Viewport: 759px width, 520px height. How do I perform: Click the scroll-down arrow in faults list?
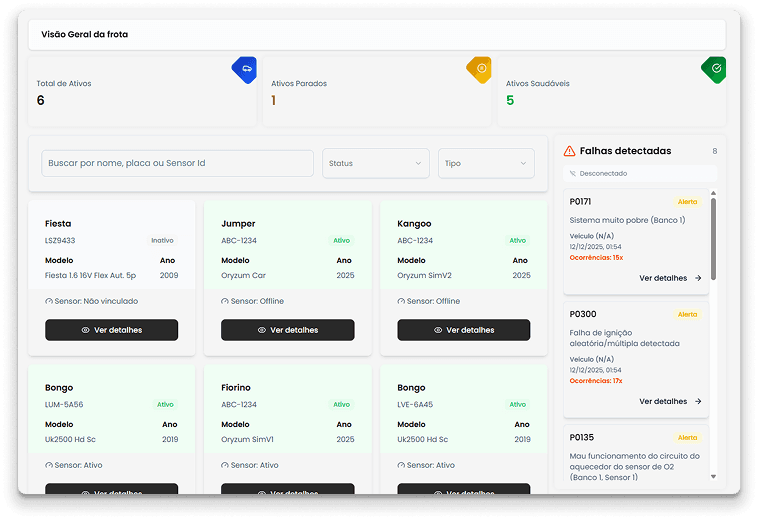pyautogui.click(x=713, y=477)
